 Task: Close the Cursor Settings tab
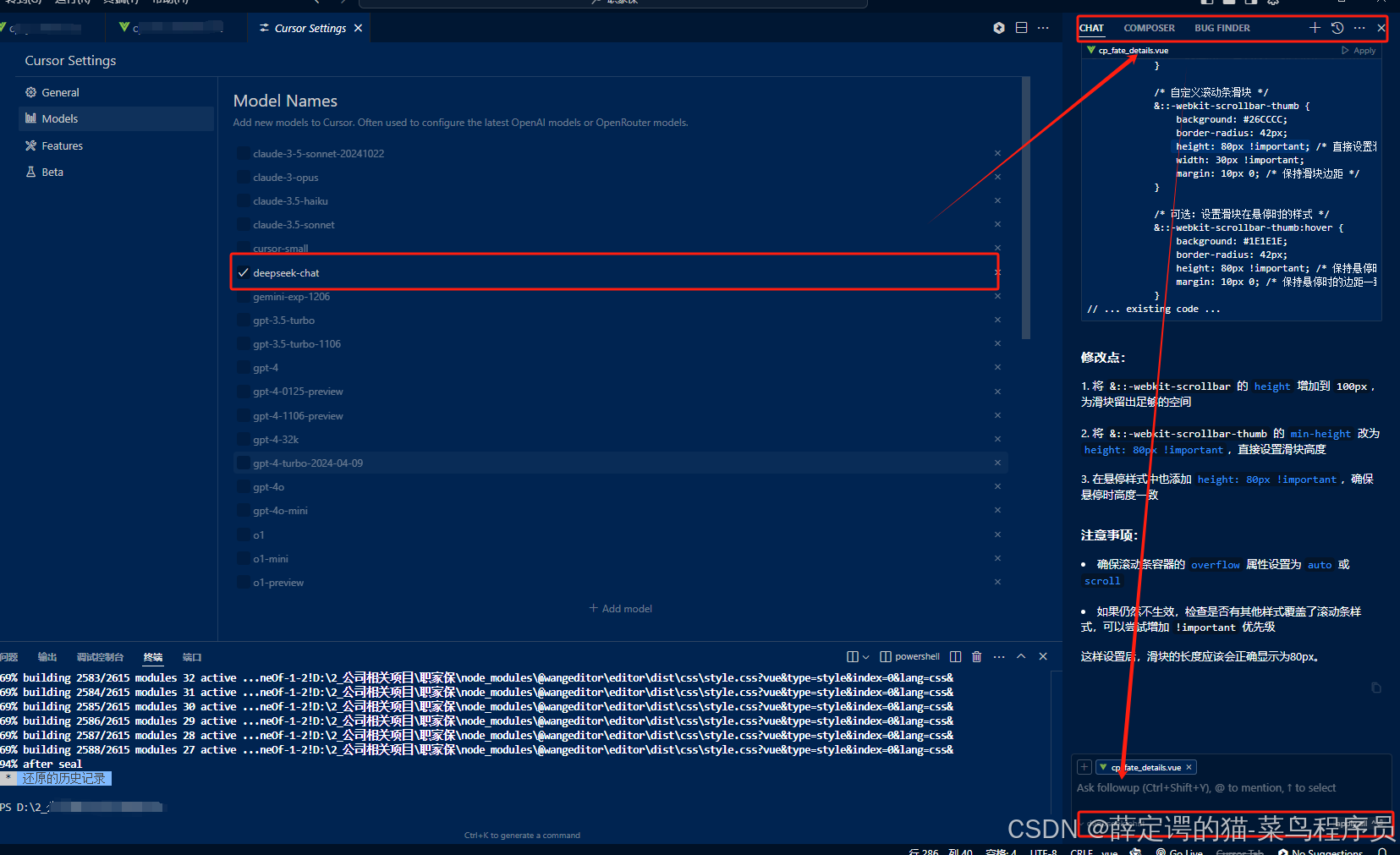pos(359,28)
